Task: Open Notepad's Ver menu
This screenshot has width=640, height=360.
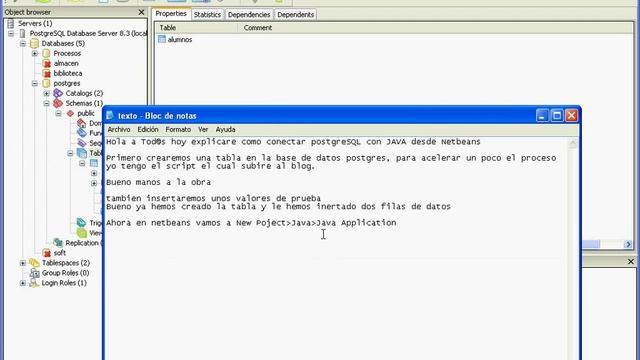Action: pos(203,129)
